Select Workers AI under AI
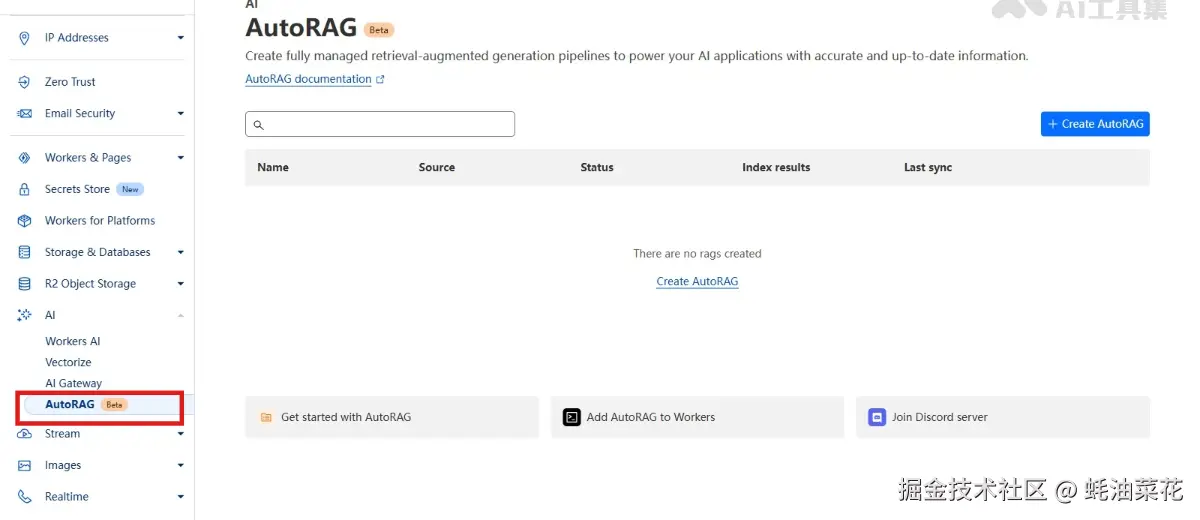The height and width of the screenshot is (520, 1200). 73,342
